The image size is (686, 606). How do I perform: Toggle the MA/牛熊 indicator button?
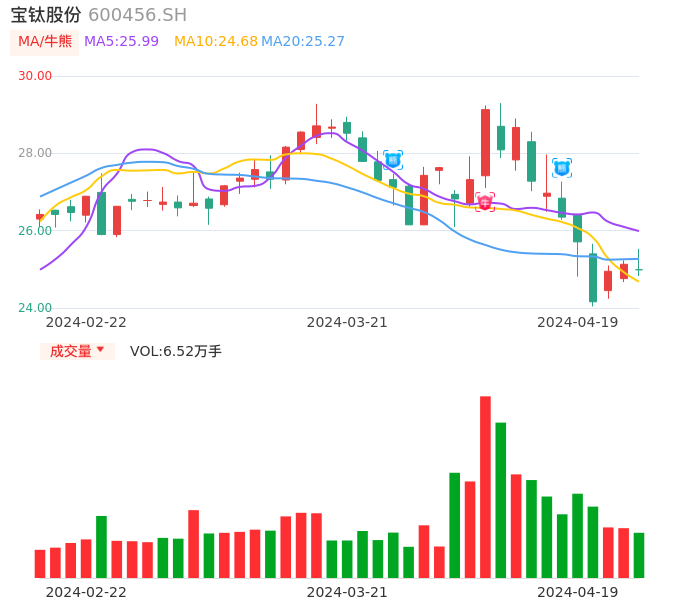45,42
